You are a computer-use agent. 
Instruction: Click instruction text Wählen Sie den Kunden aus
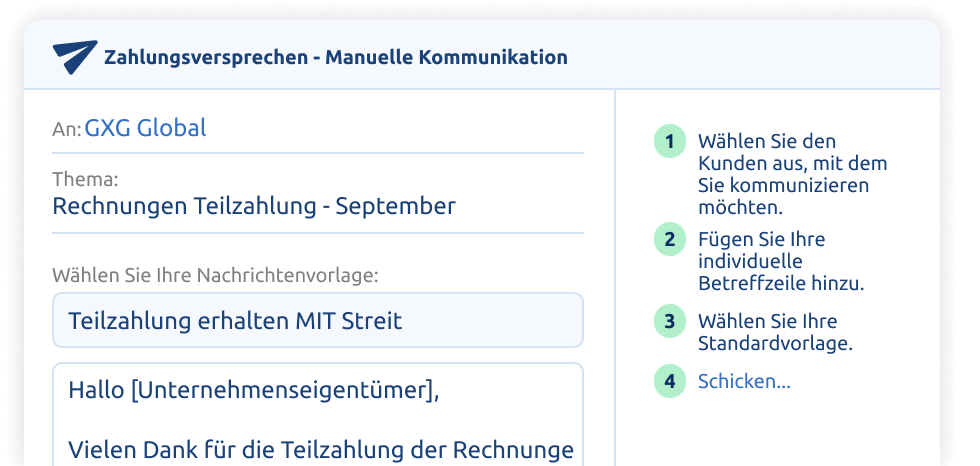(792, 174)
